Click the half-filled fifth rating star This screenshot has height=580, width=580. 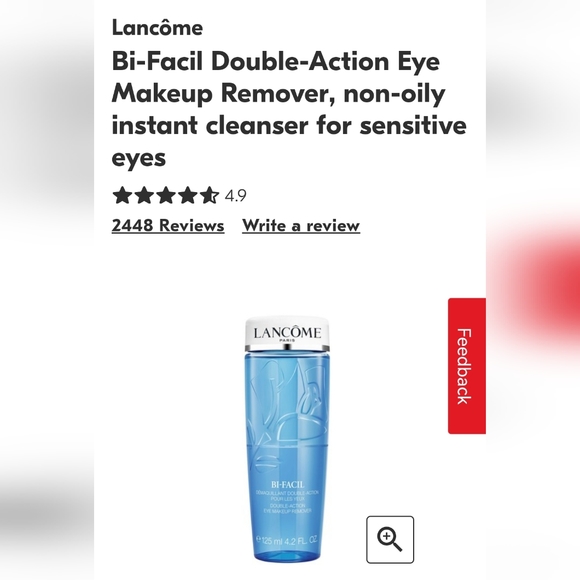pyautogui.click(x=209, y=195)
